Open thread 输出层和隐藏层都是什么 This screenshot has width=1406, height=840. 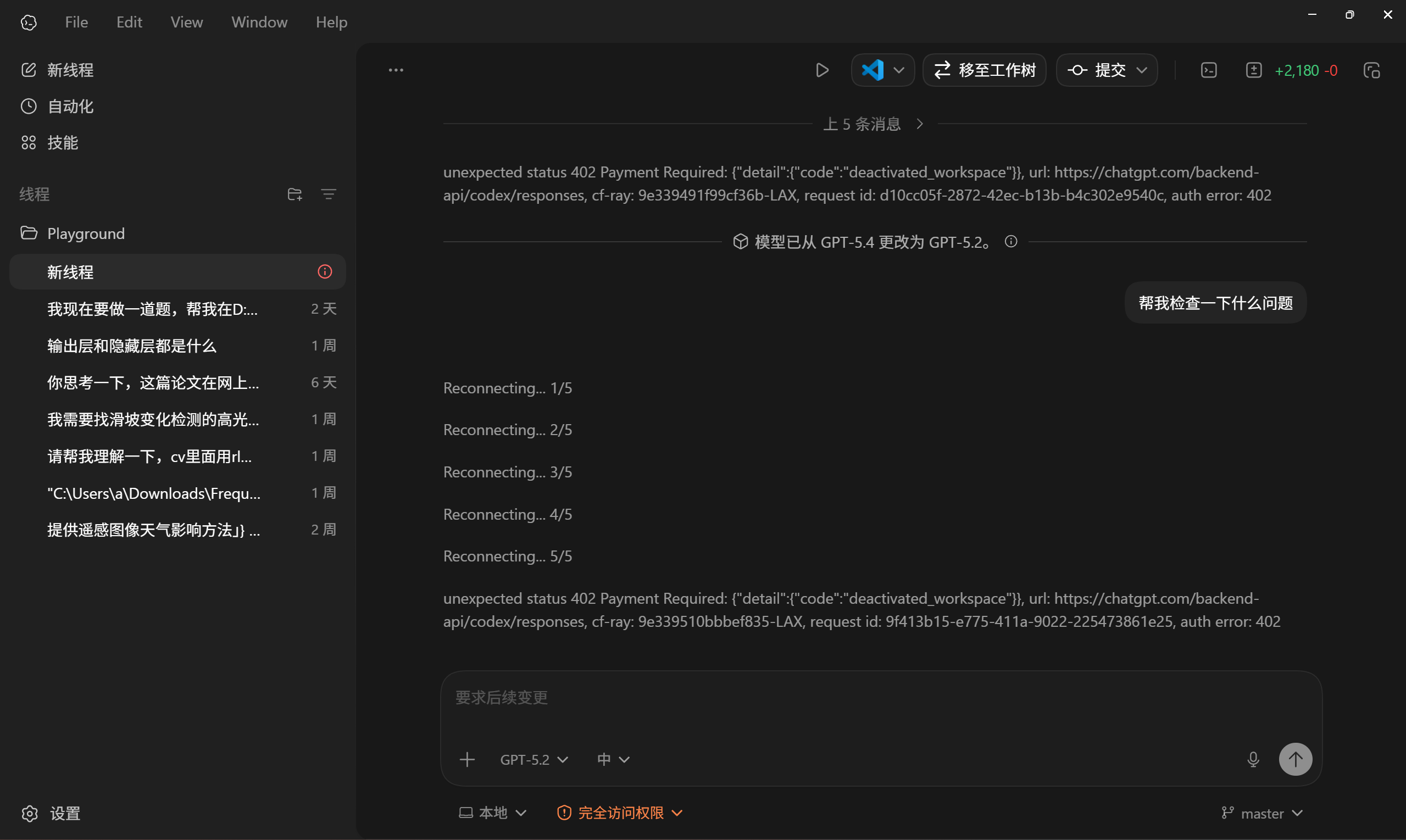click(177, 345)
